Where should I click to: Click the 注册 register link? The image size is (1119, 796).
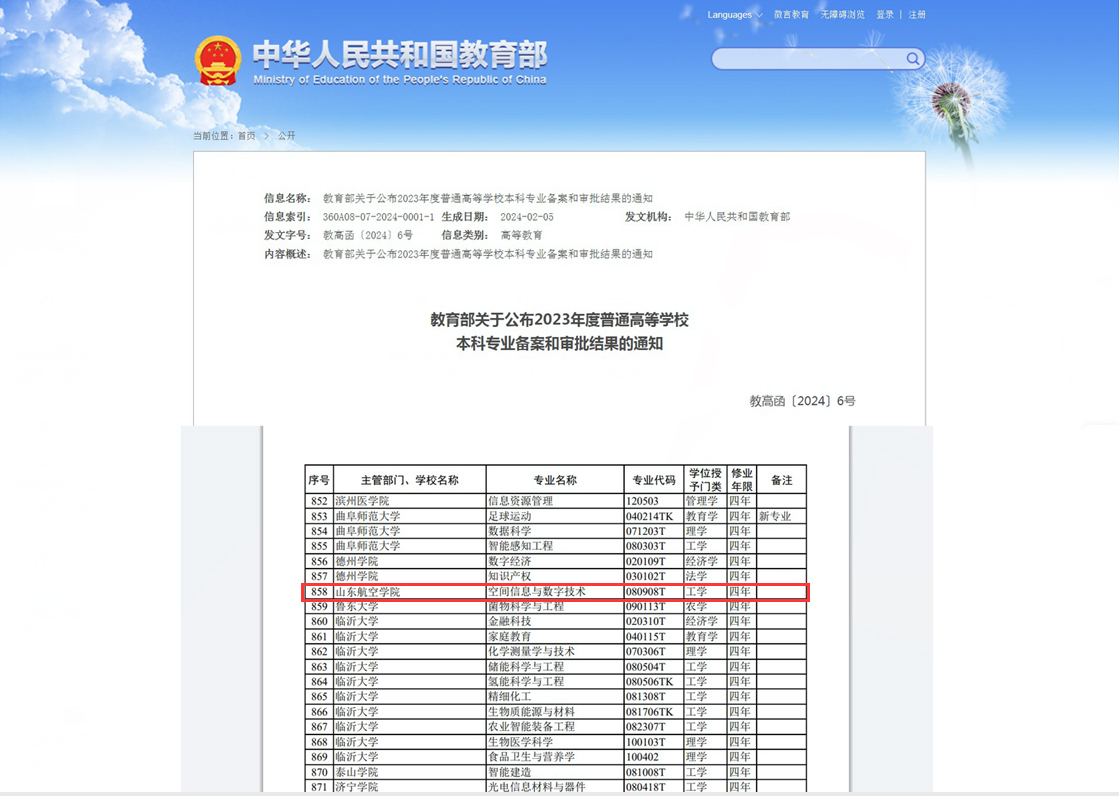[917, 14]
